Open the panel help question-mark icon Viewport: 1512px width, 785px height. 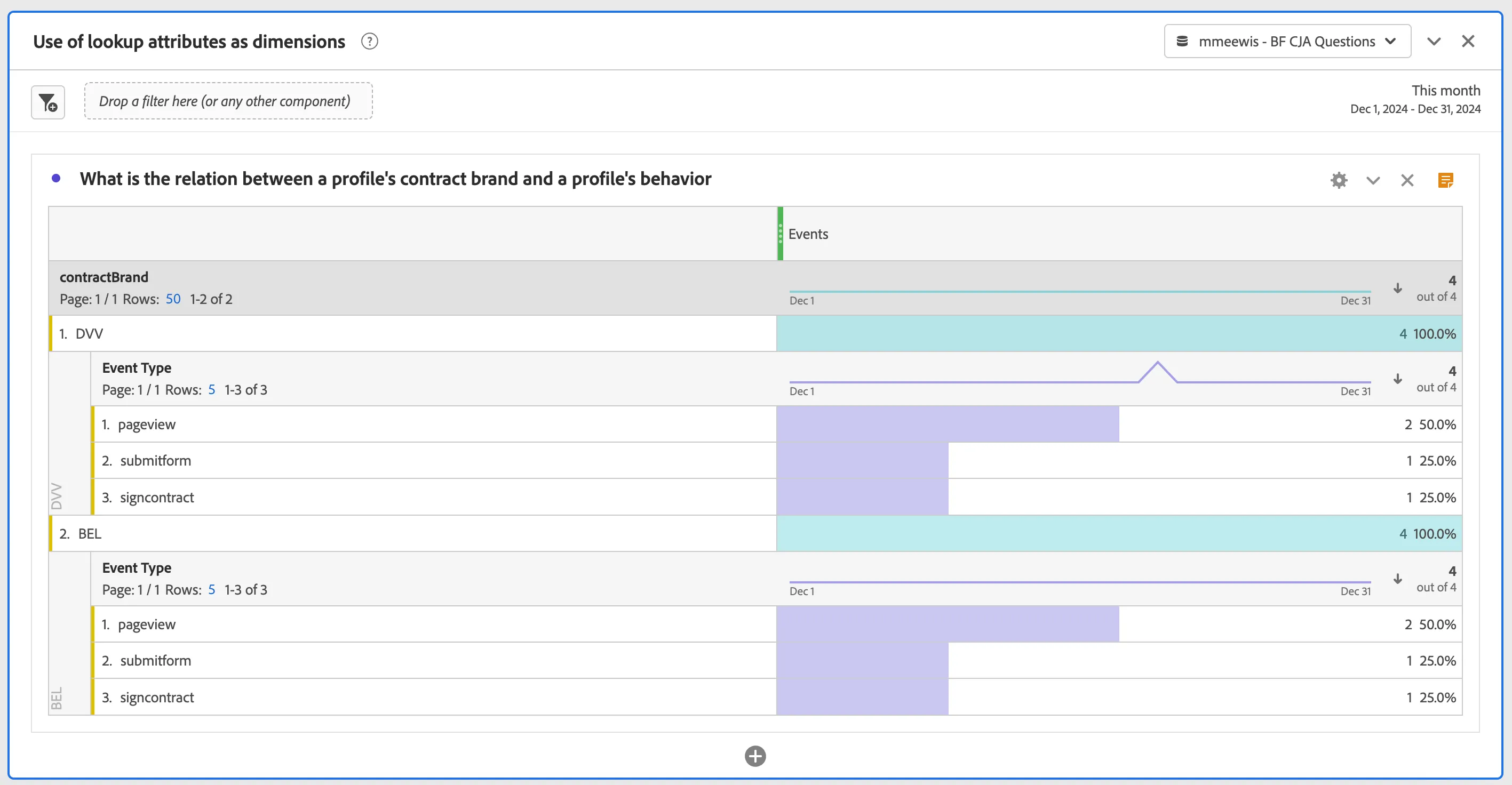[369, 42]
